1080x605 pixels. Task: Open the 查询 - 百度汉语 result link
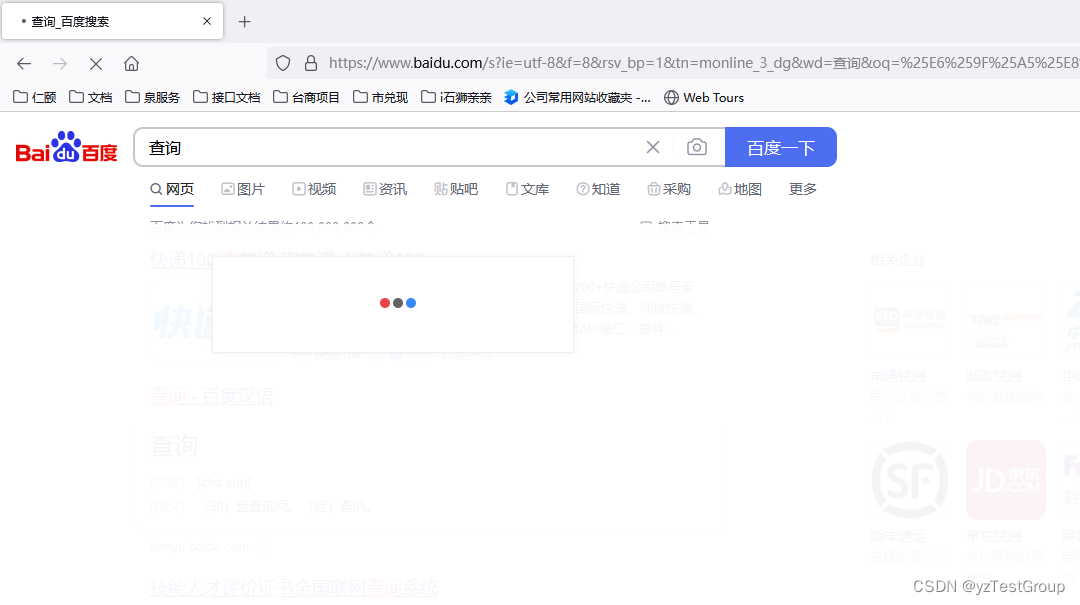[x=212, y=396]
